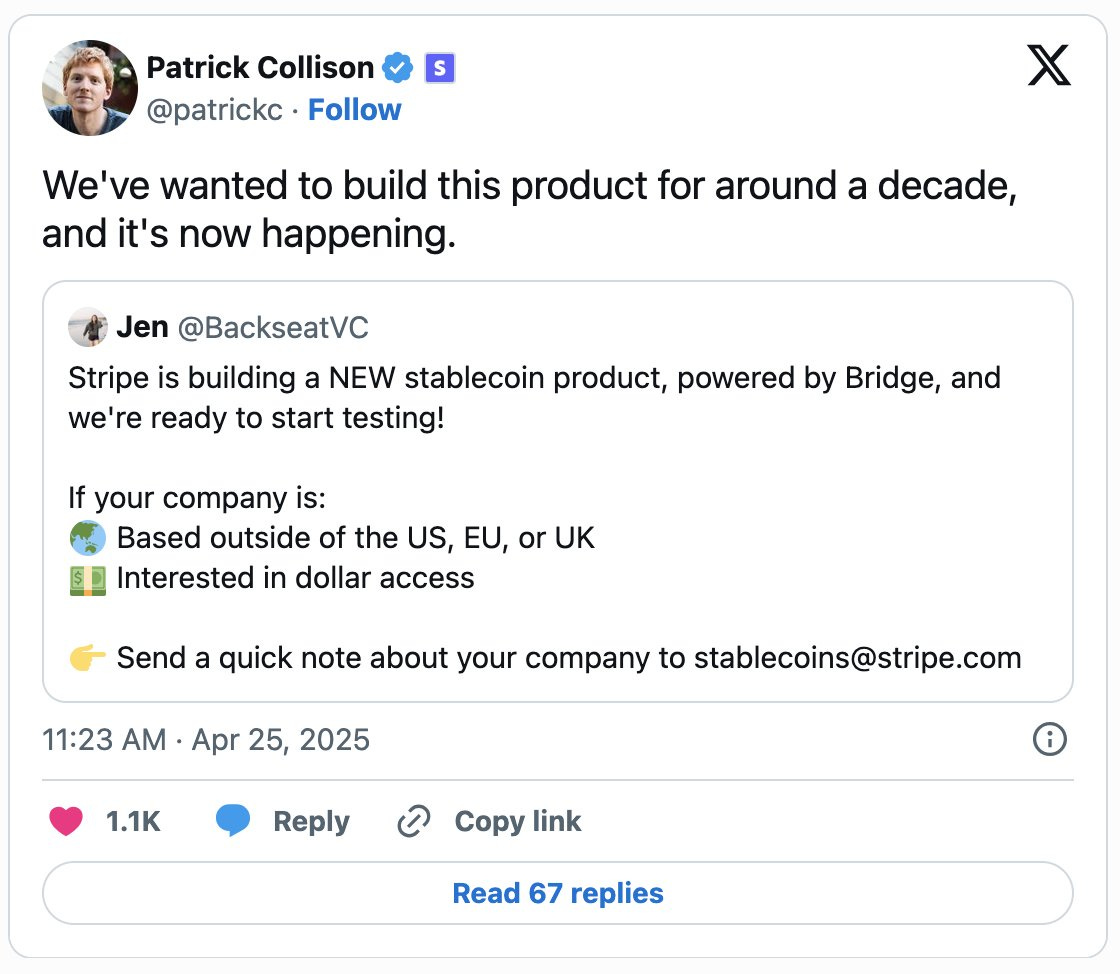Click the blue reply bubble icon

[233, 821]
